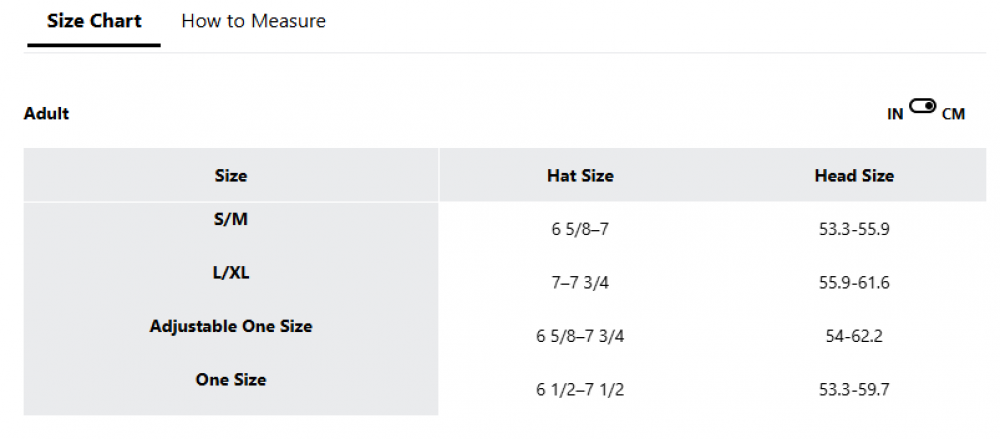The height and width of the screenshot is (439, 1000).
Task: Click the CM unit label
Action: point(953,114)
